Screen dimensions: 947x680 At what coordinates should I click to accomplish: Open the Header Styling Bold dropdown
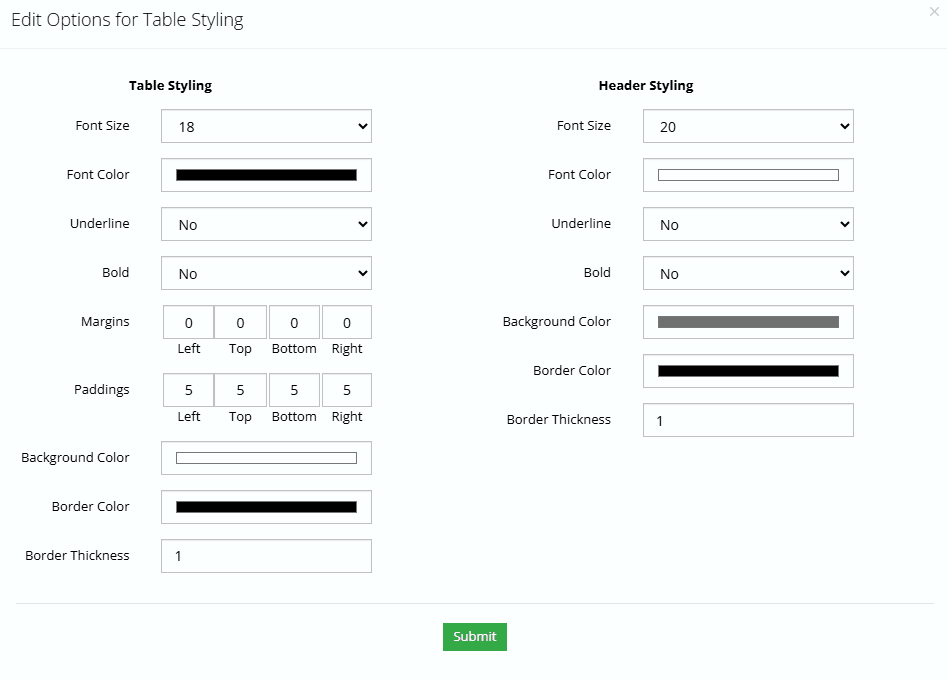click(x=748, y=273)
